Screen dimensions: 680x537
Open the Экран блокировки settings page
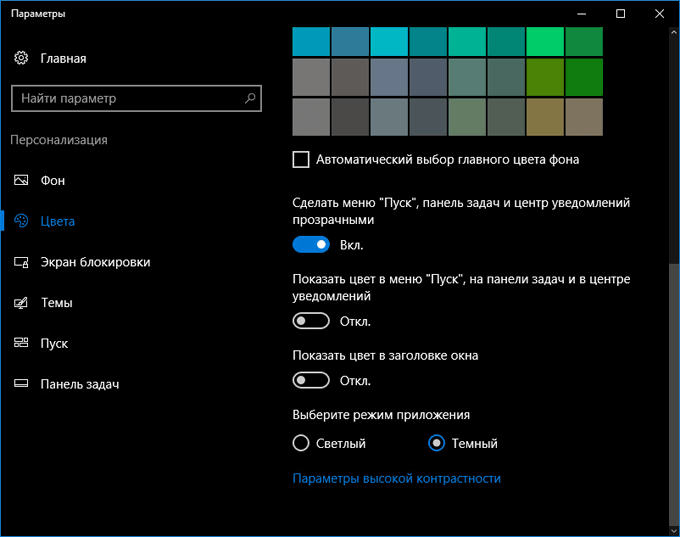[x=95, y=262]
